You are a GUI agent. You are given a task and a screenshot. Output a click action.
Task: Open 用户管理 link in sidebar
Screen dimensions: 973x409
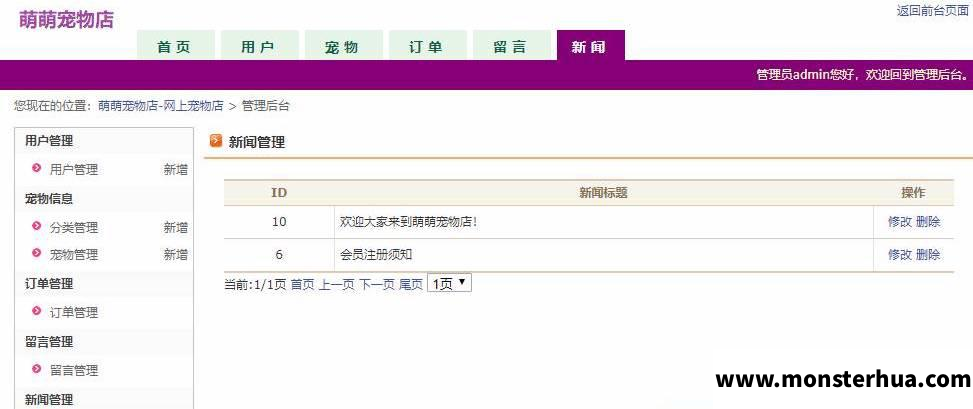74,169
